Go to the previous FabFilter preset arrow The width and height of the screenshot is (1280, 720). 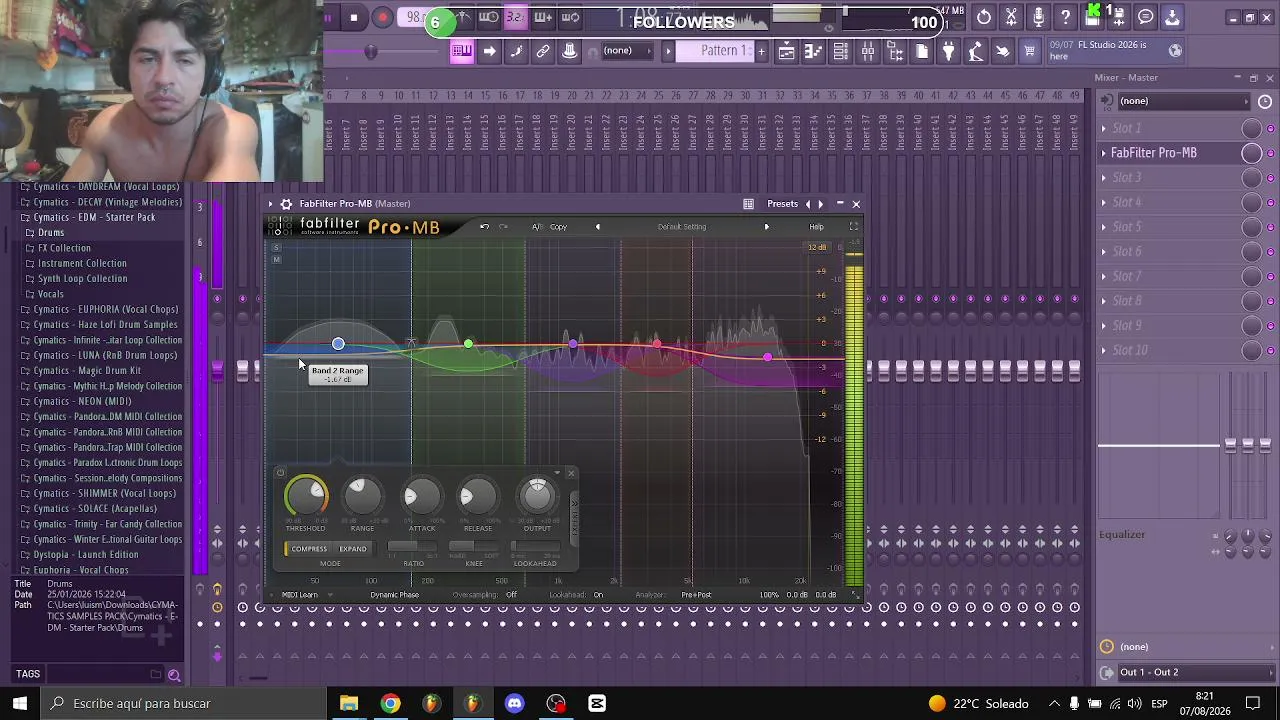598,227
